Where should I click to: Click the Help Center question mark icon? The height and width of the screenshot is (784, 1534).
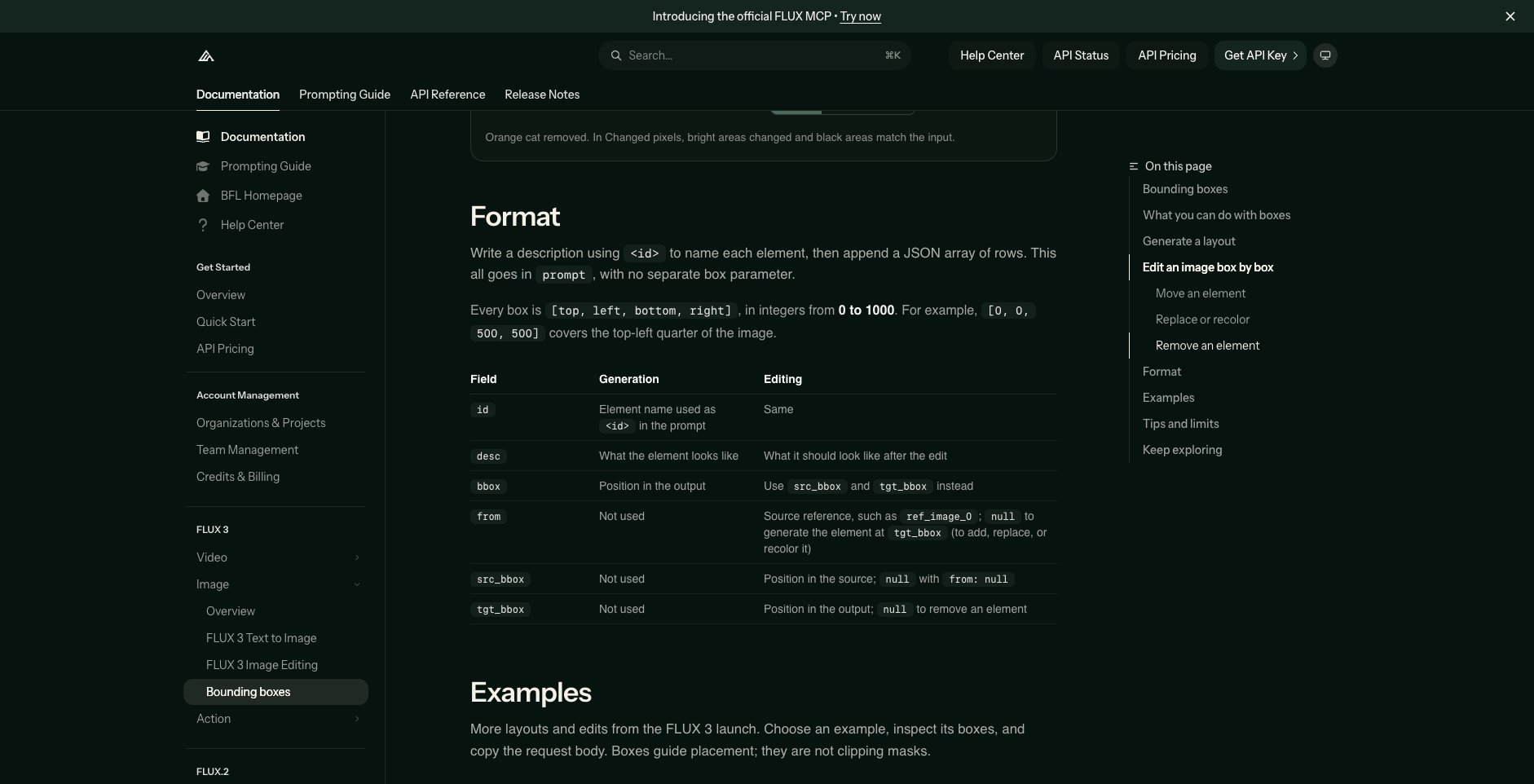click(203, 225)
